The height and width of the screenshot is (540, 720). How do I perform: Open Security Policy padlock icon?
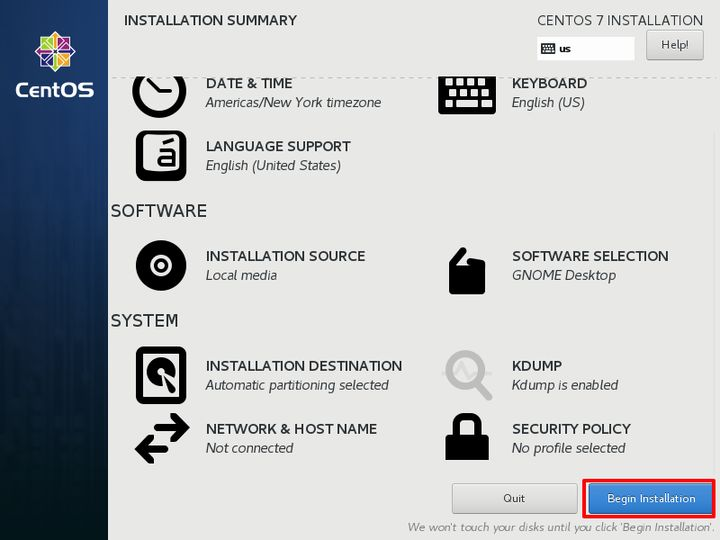pyautogui.click(x=467, y=437)
